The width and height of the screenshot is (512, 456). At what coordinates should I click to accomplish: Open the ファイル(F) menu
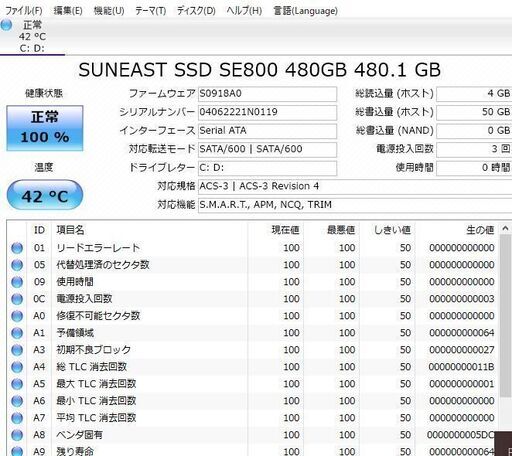(x=24, y=11)
